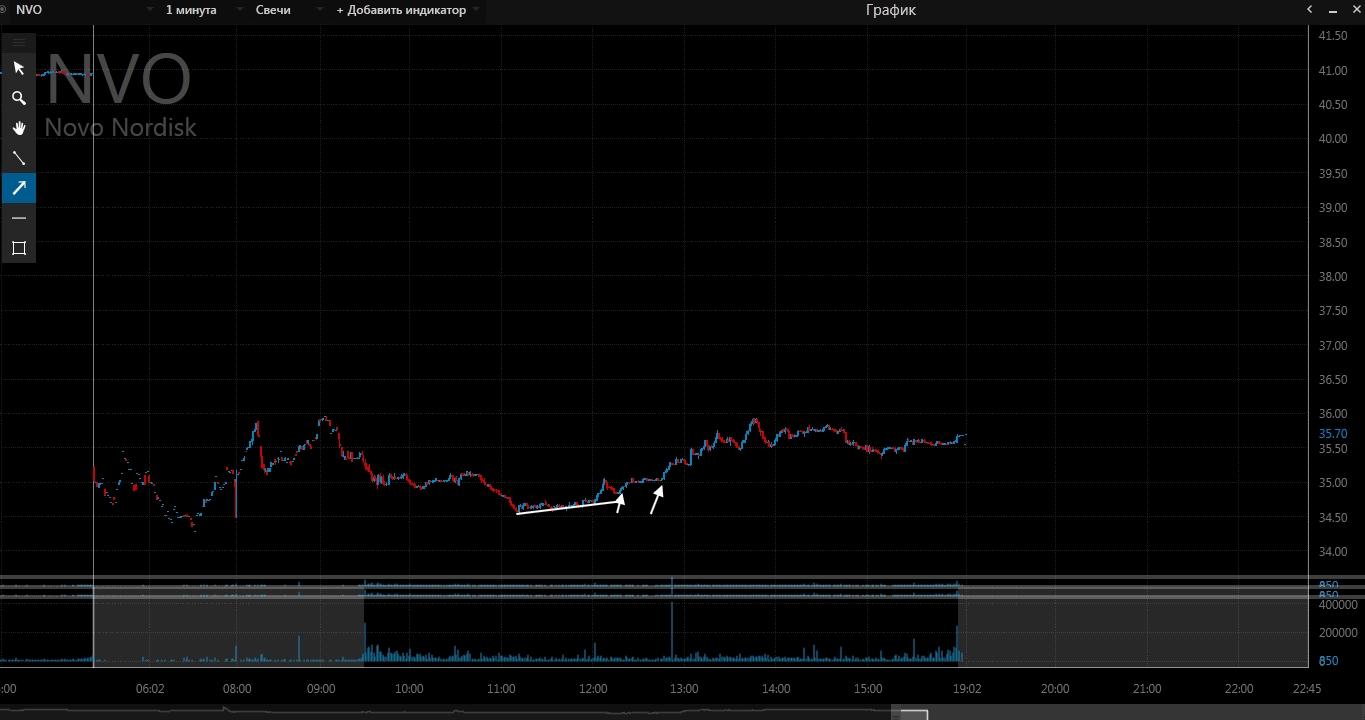Screen dimensions: 1365x720
Task: Click '+ Добавить индикатор' to add indicator
Action: [x=401, y=10]
